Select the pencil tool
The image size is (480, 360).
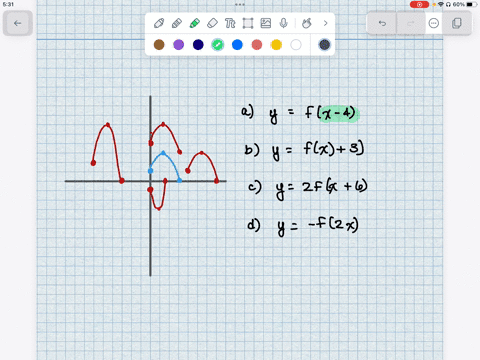point(177,23)
